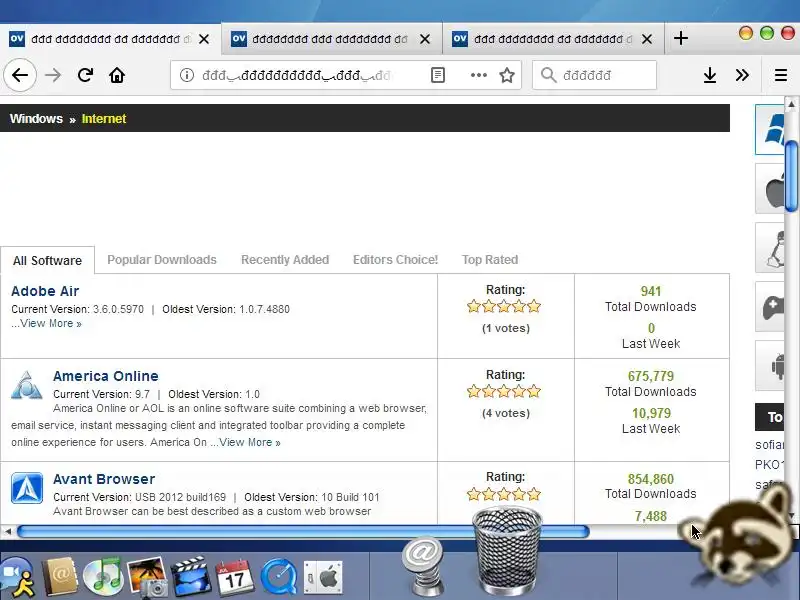Select the Windows platform sidebar icon
Image resolution: width=800 pixels, height=600 pixels.
[770, 130]
